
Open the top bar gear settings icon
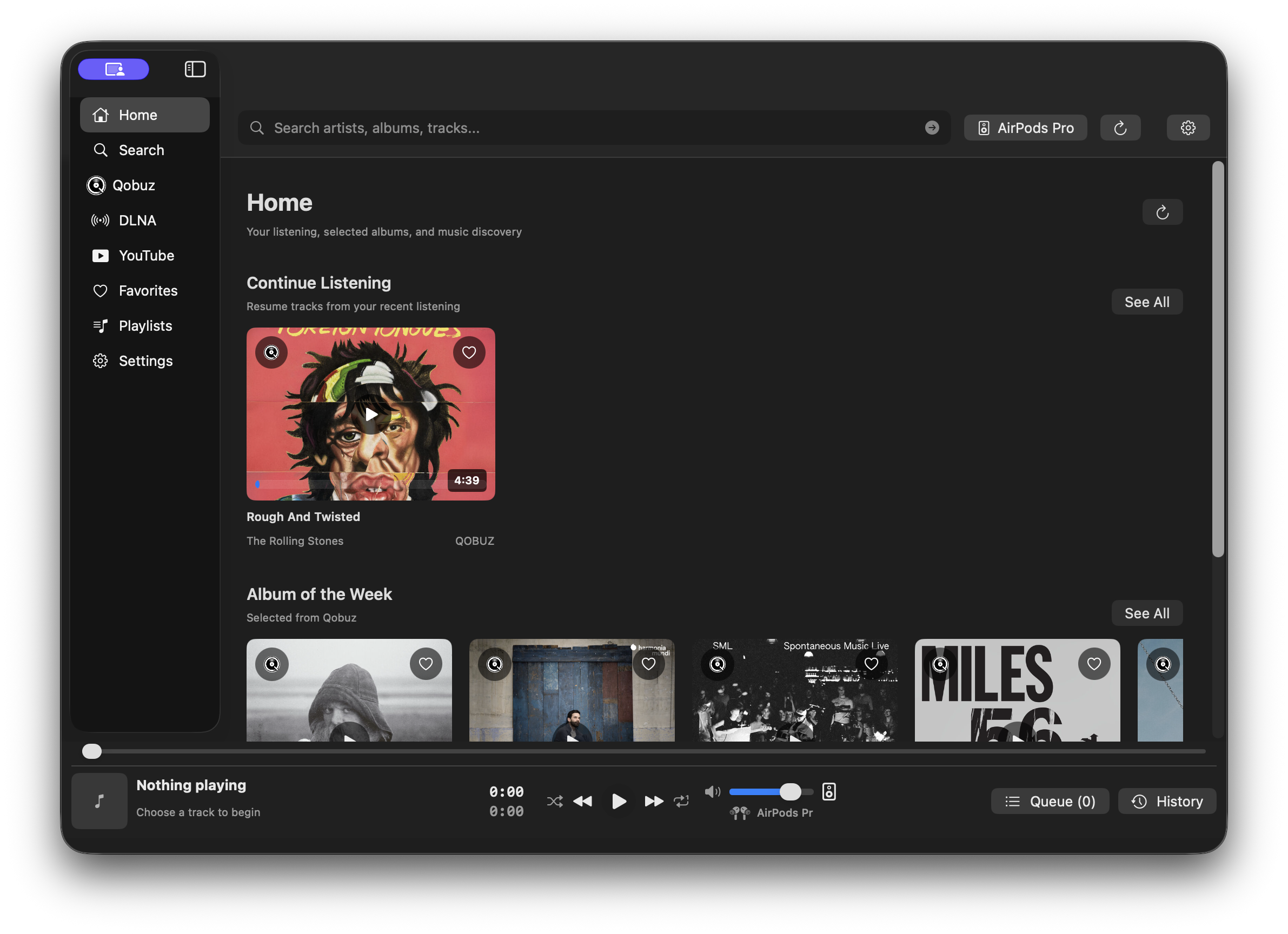(x=1187, y=128)
